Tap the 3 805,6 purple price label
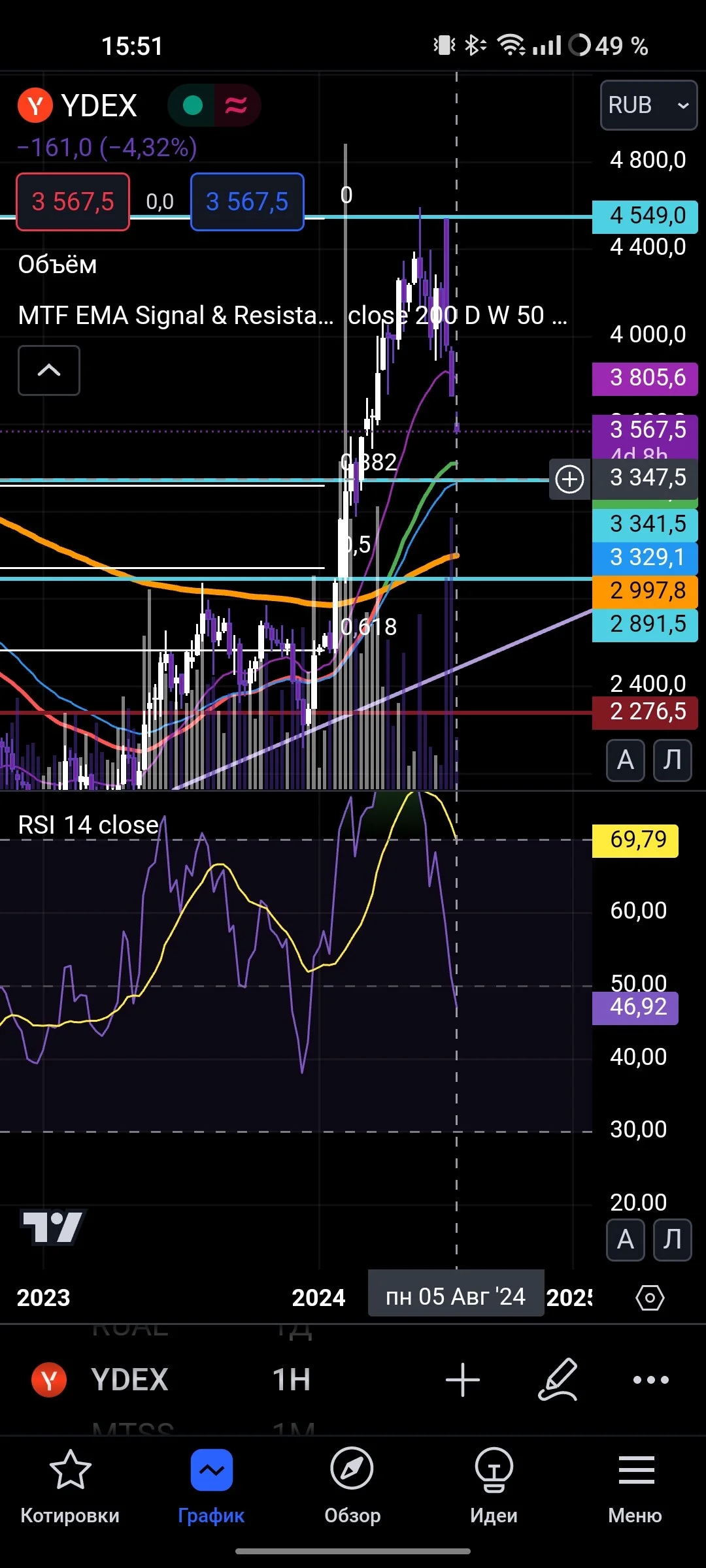This screenshot has height=1568, width=706. click(645, 379)
